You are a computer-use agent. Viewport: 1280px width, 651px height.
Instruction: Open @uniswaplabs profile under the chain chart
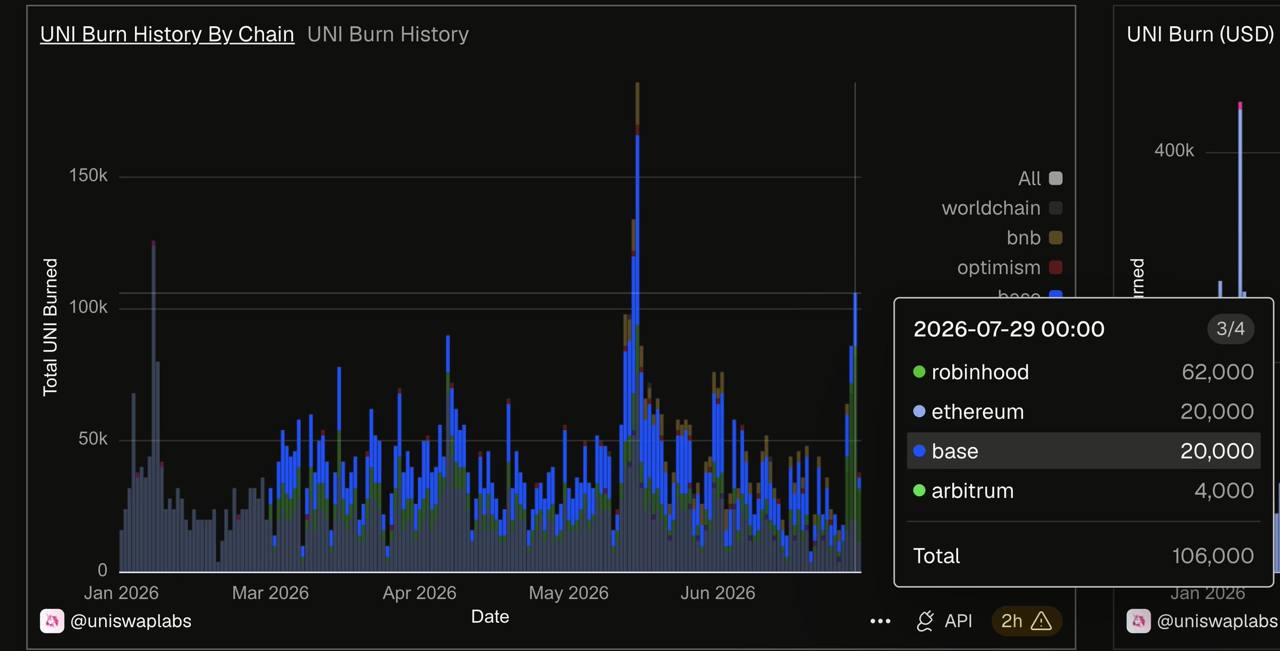pyautogui.click(x=131, y=621)
